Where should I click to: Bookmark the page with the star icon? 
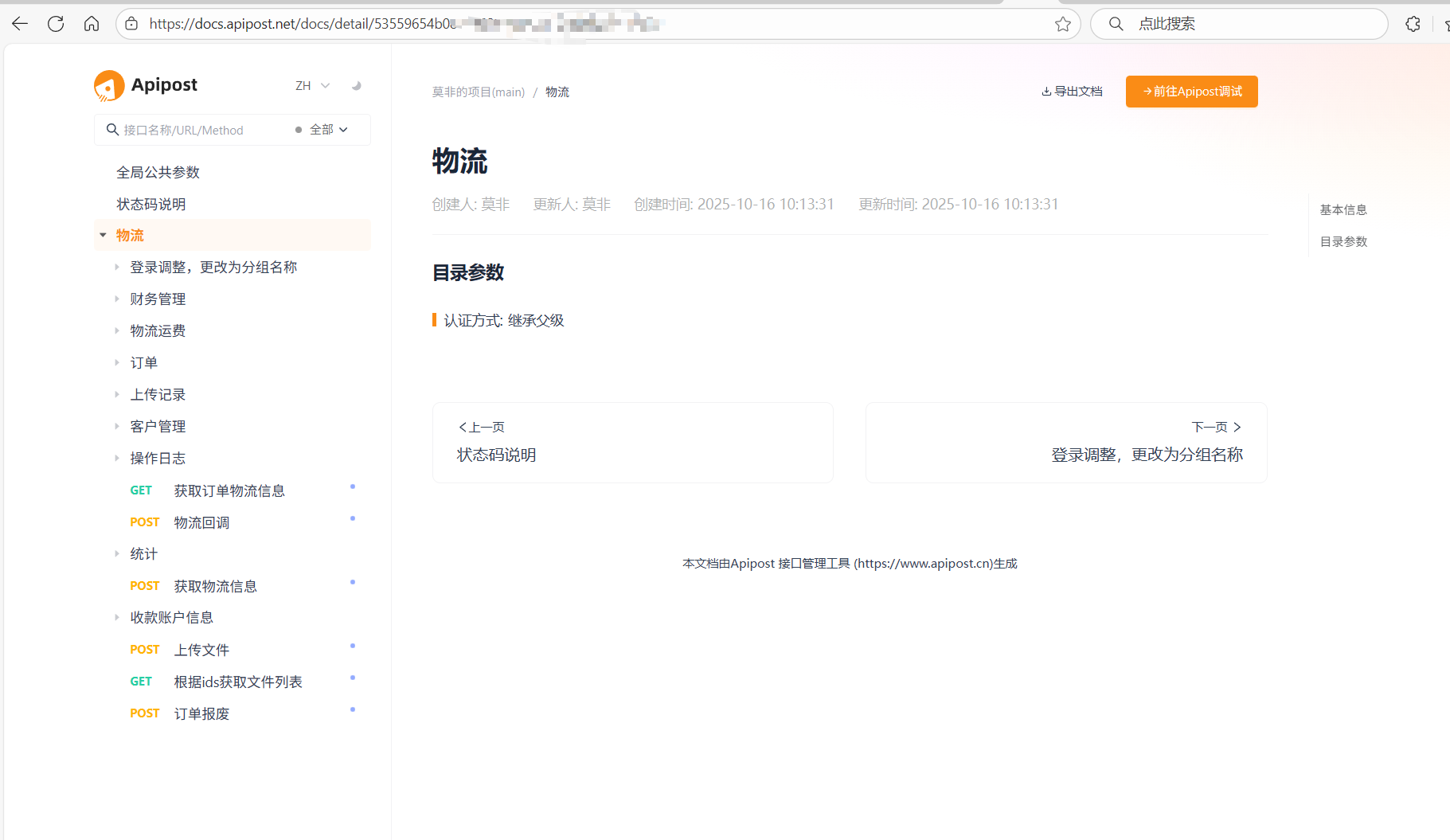[1063, 24]
